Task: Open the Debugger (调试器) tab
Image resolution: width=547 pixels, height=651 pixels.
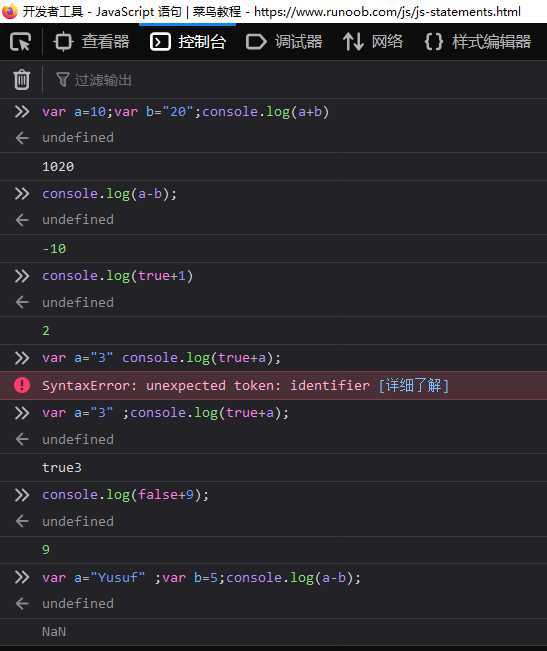Action: pos(284,42)
